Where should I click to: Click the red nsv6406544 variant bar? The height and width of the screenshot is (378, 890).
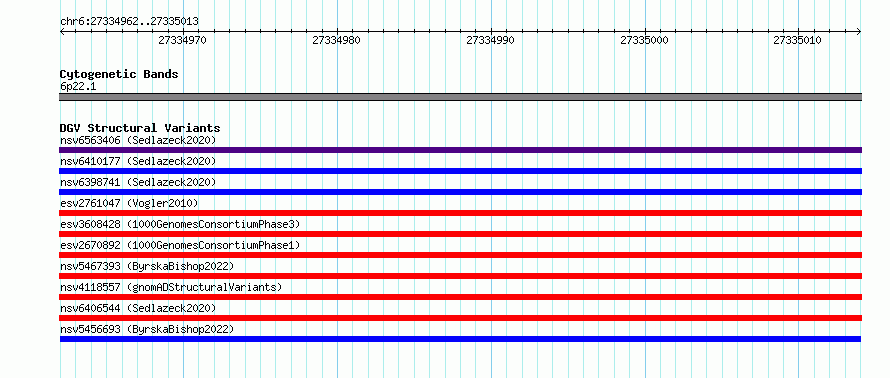coord(460,318)
